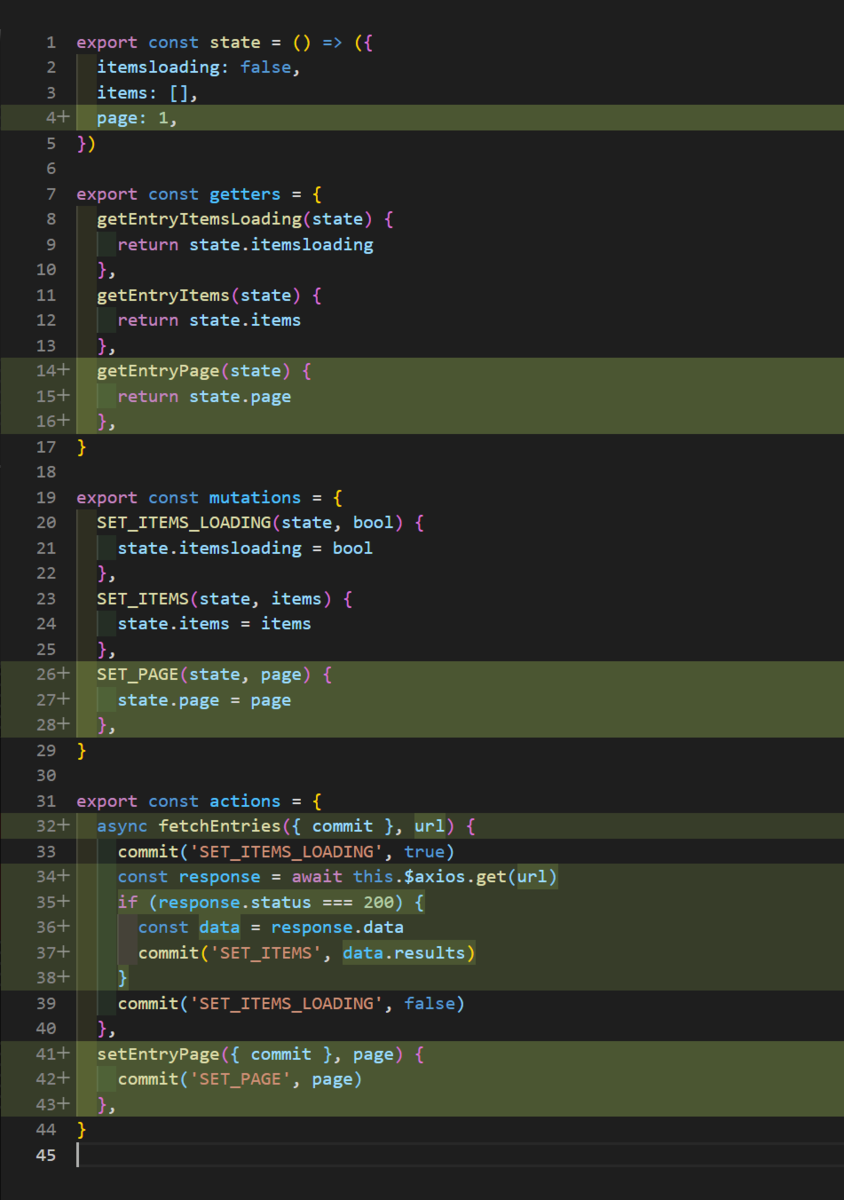Click the getEntryPage function name on line 14

158,371
